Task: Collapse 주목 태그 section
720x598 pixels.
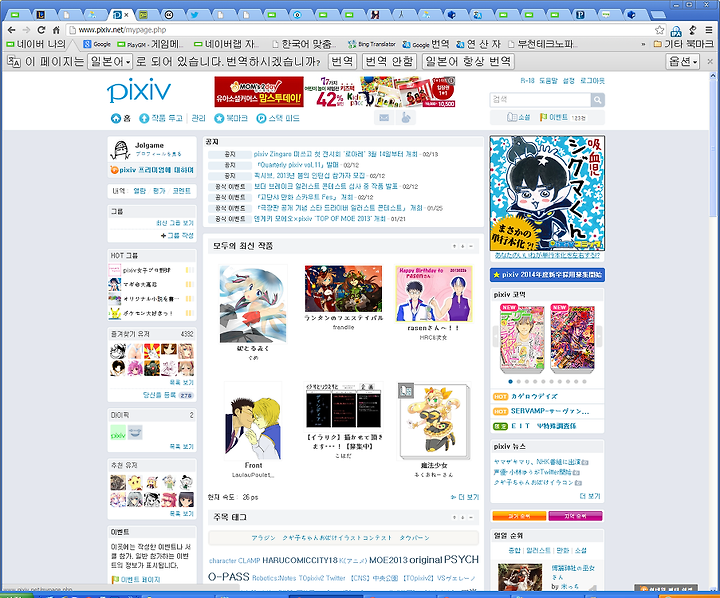Action: (471, 518)
